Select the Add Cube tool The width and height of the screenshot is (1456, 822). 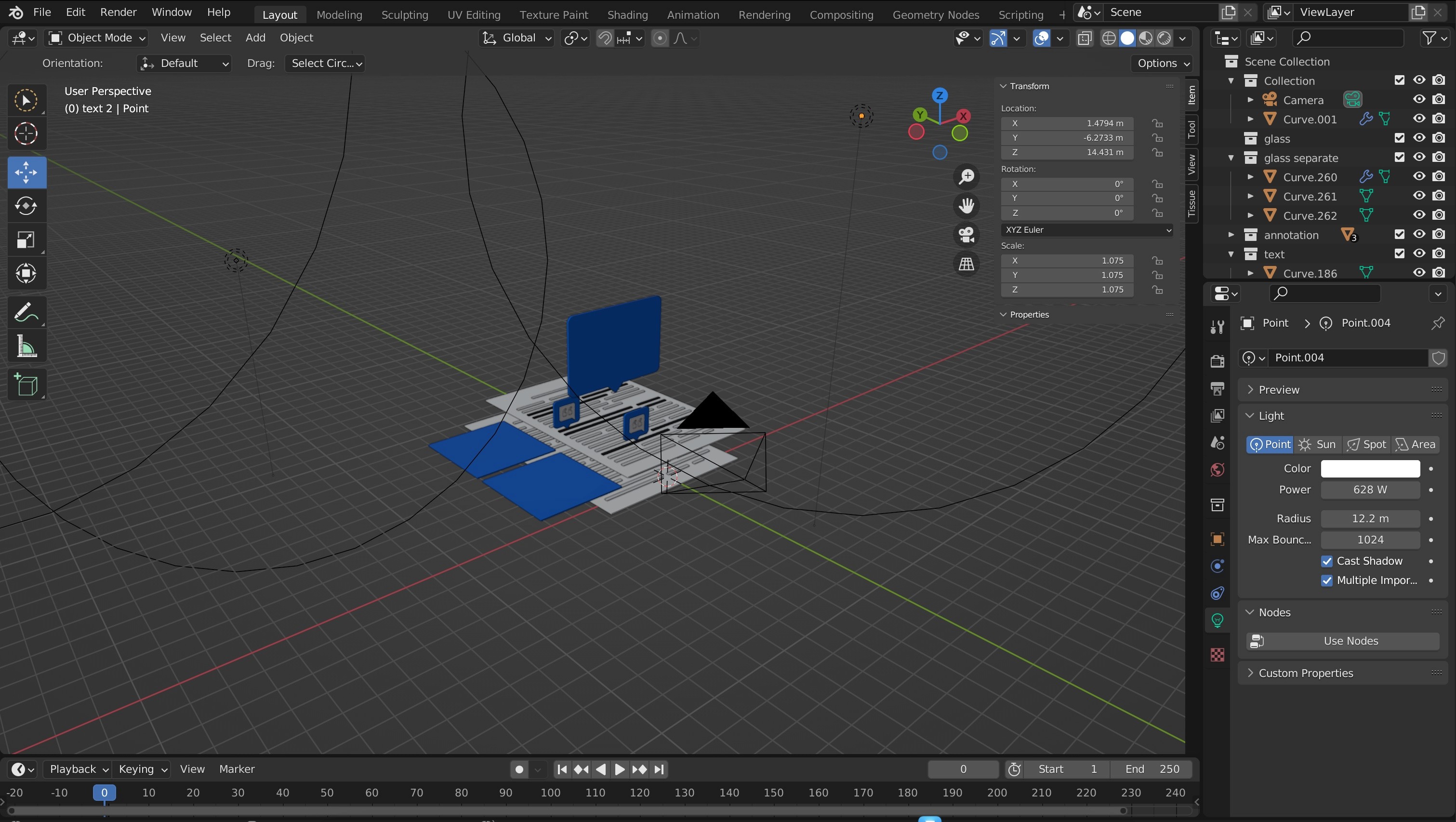point(26,385)
